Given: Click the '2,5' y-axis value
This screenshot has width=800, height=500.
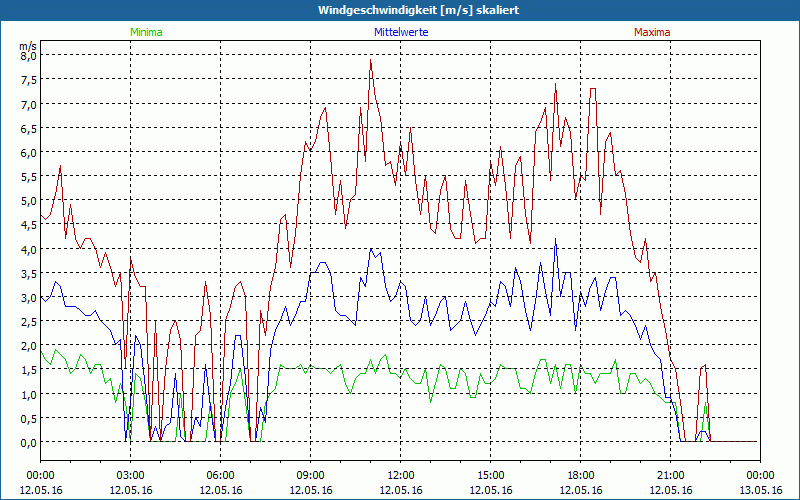Looking at the screenshot, I should coord(29,321).
